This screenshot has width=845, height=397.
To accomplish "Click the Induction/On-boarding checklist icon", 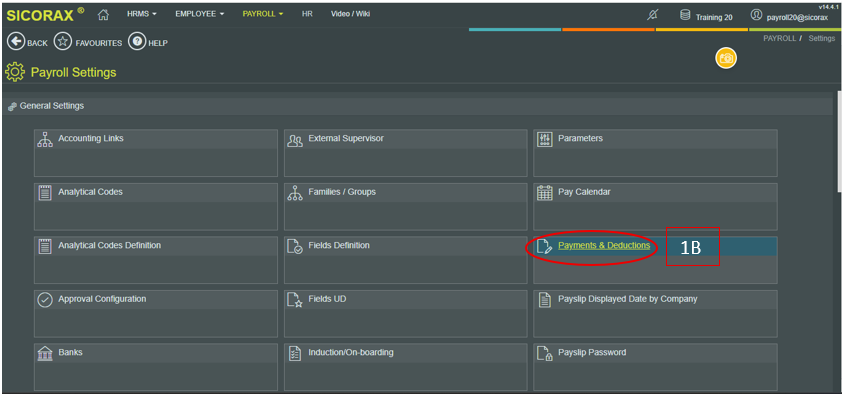I will [295, 353].
